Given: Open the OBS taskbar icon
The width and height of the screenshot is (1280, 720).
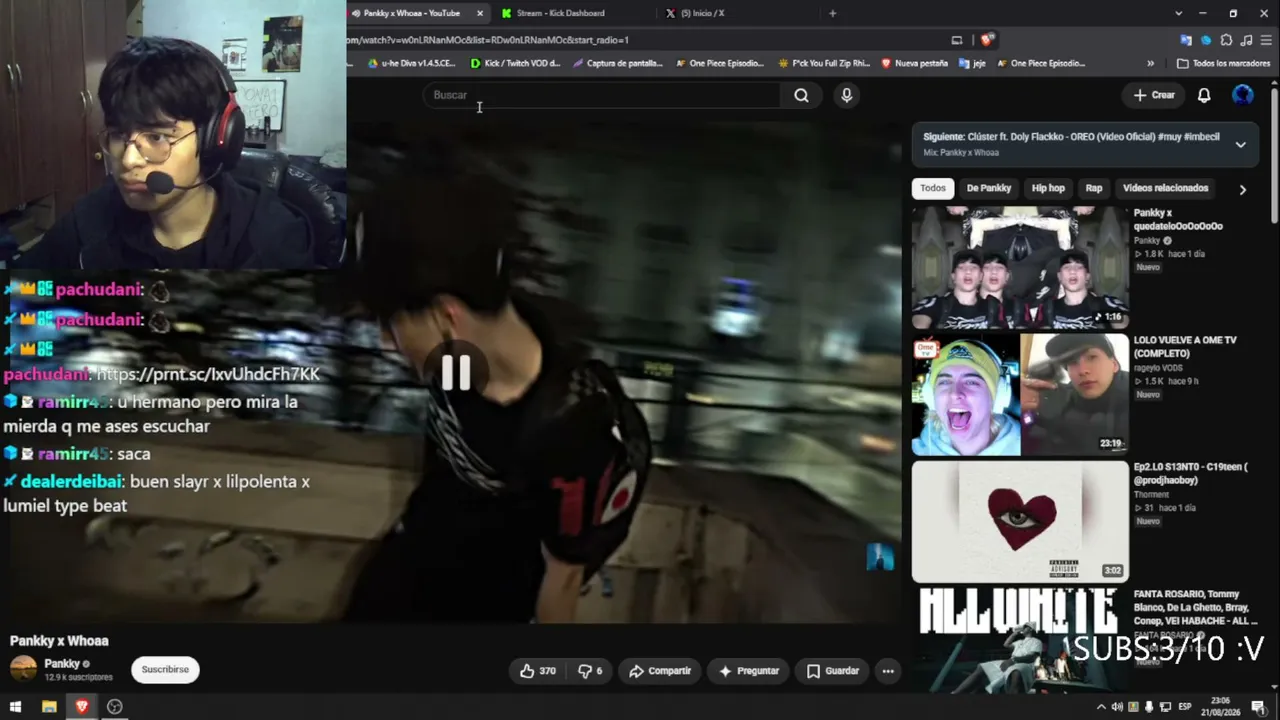Looking at the screenshot, I should tap(115, 706).
